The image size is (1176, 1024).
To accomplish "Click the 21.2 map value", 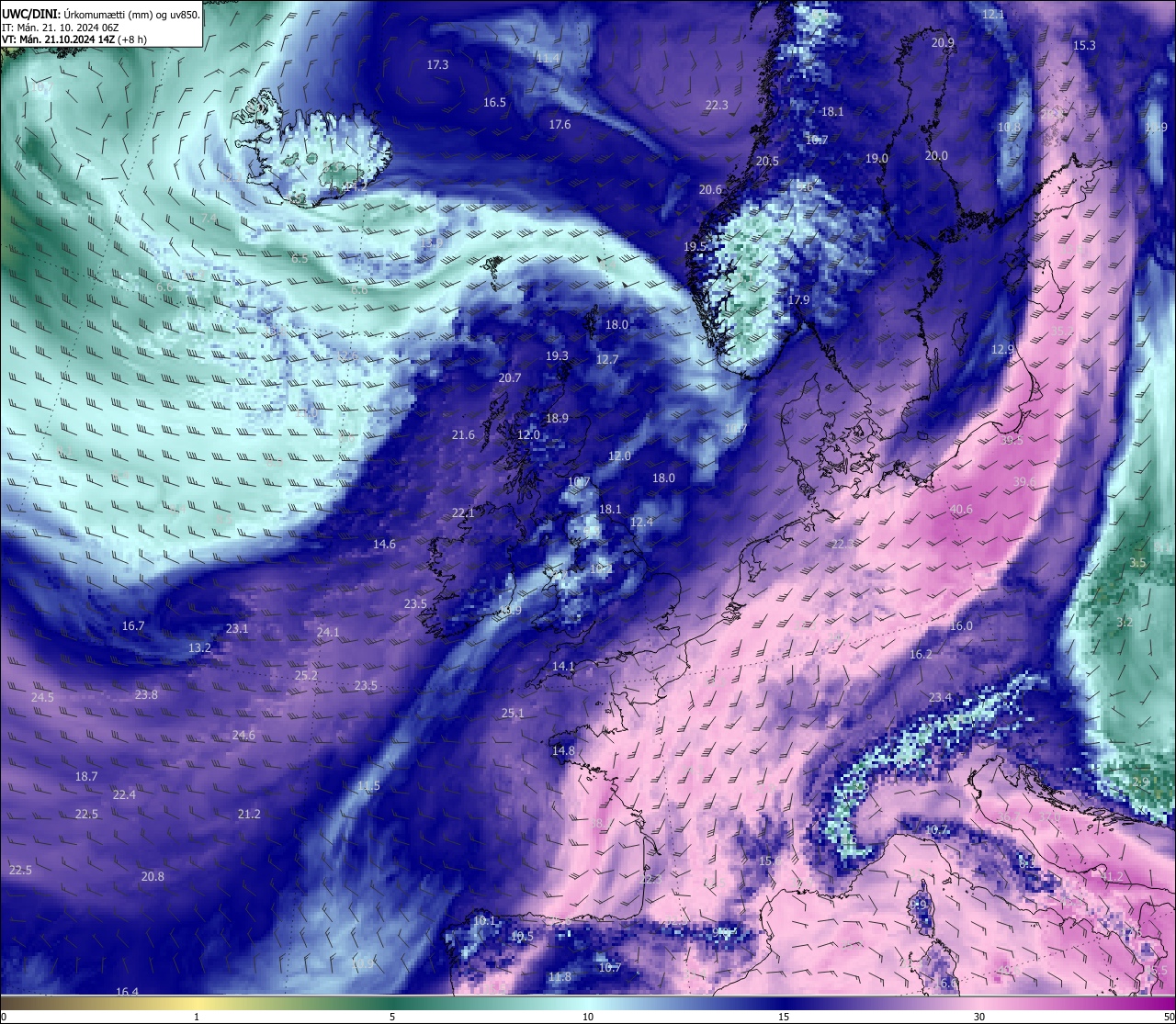I will 249,815.
